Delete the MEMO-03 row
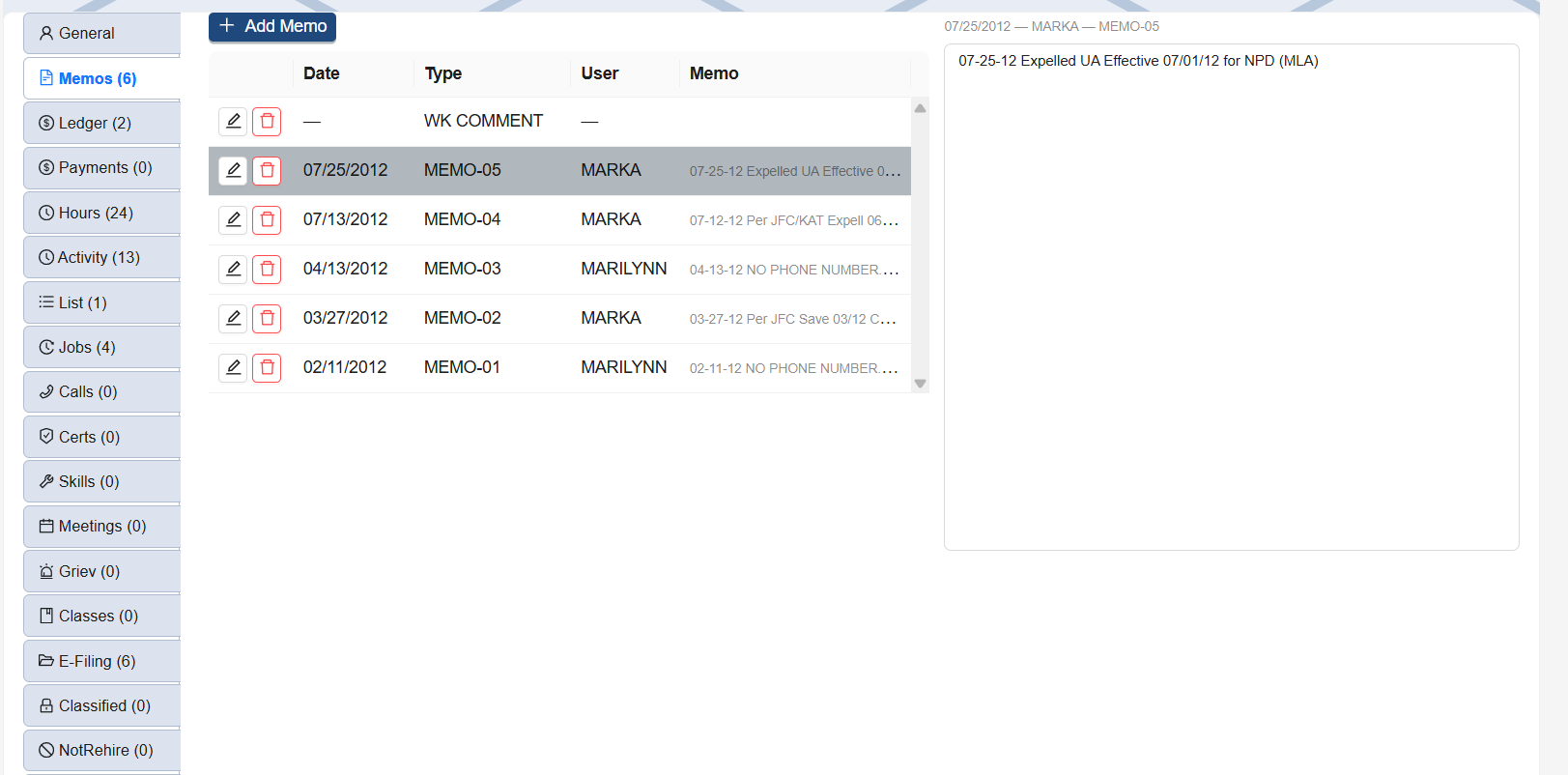Viewport: 1568px width, 775px height. tap(267, 270)
